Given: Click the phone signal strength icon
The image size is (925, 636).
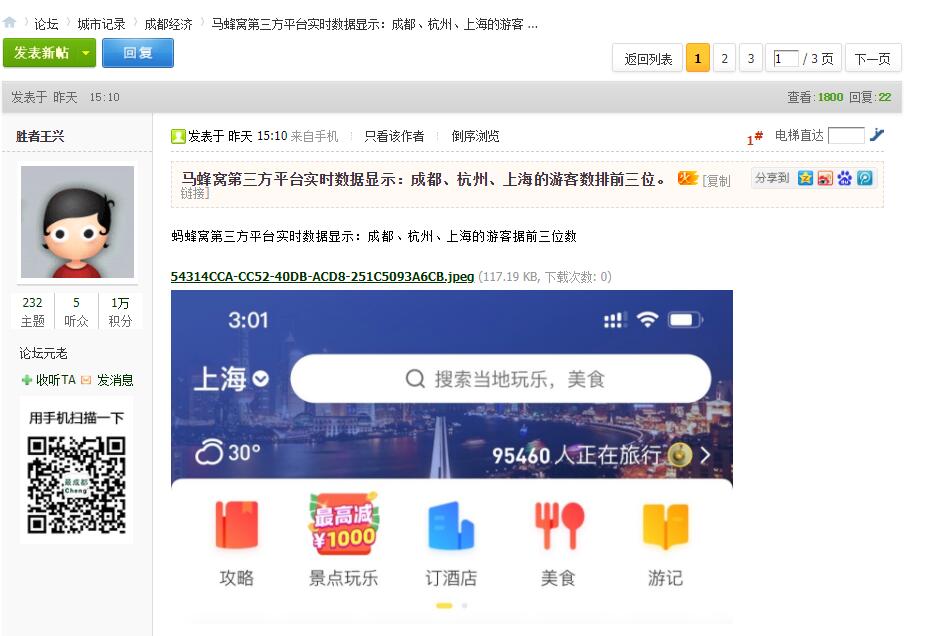Looking at the screenshot, I should (615, 320).
